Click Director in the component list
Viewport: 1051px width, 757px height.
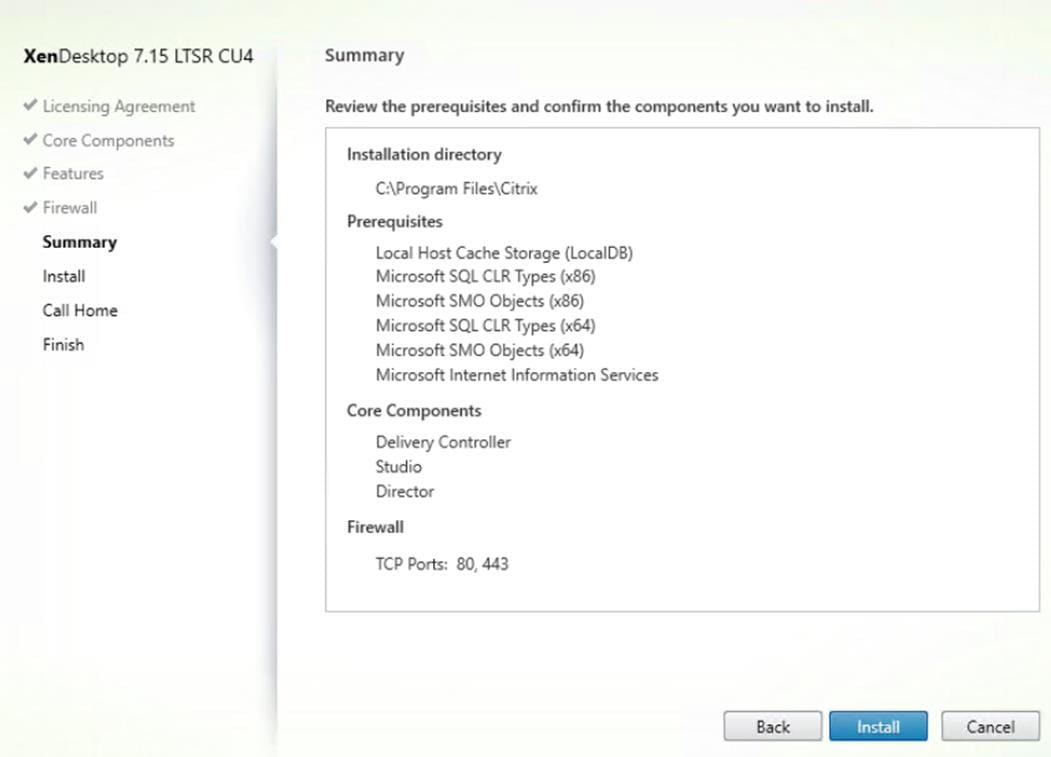click(x=404, y=491)
